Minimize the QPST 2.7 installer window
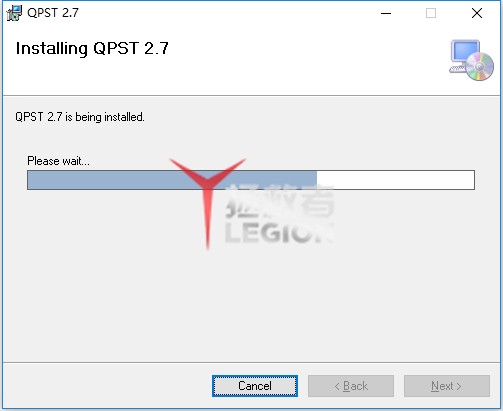503x411 pixels. click(386, 13)
